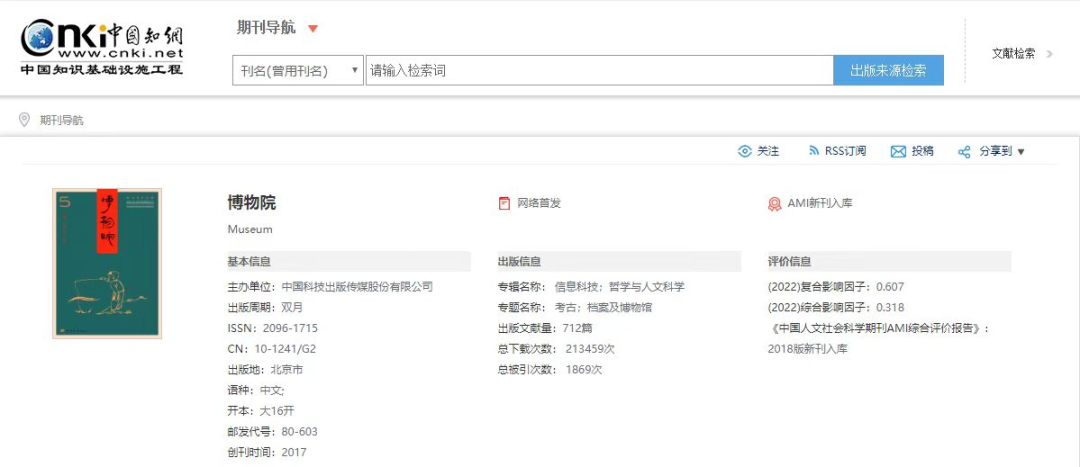Click the CN 10-1241/G2 value
Screen dimensions: 1080x467
click(x=284, y=349)
